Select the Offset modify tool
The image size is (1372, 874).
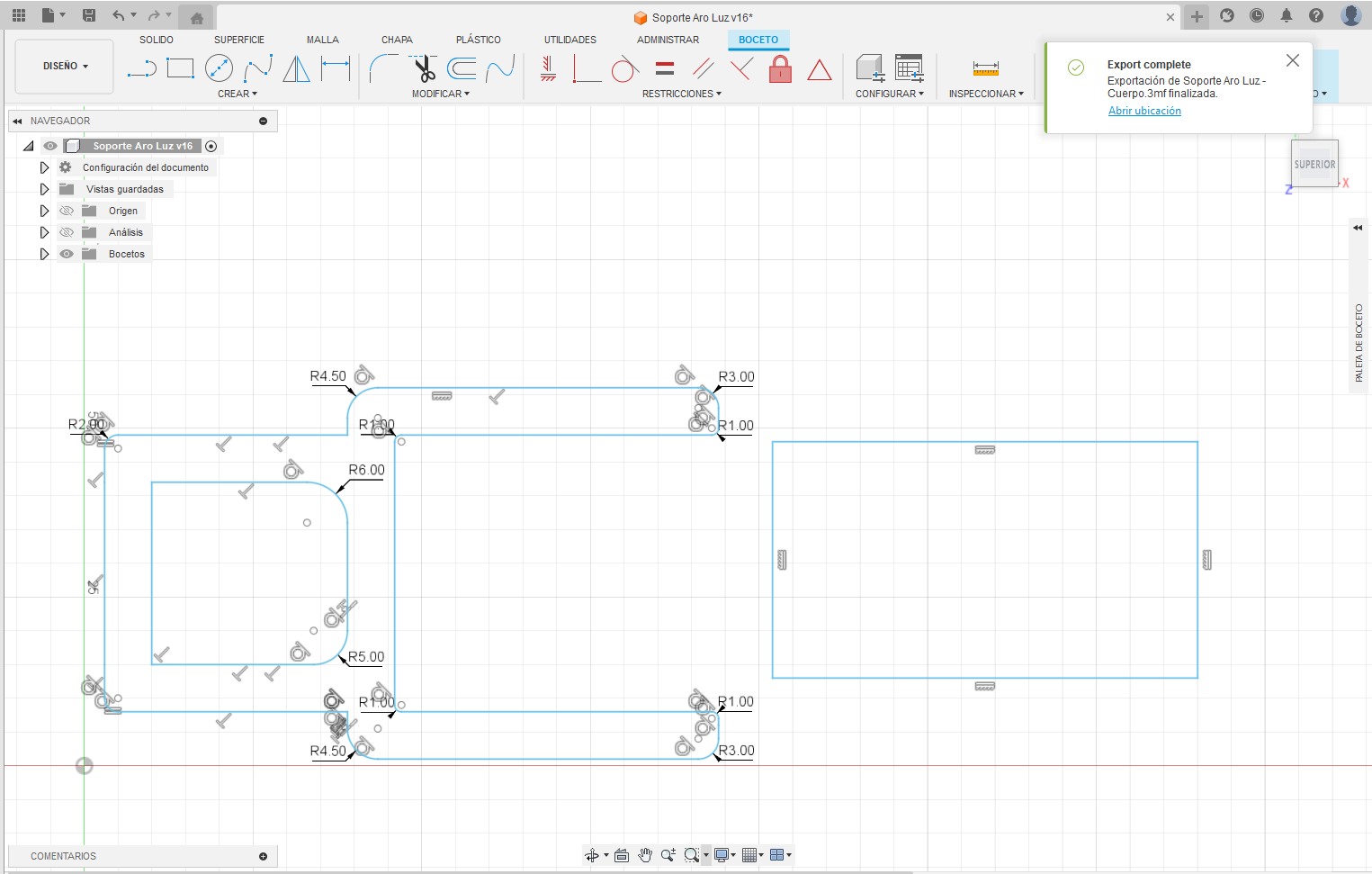point(462,68)
